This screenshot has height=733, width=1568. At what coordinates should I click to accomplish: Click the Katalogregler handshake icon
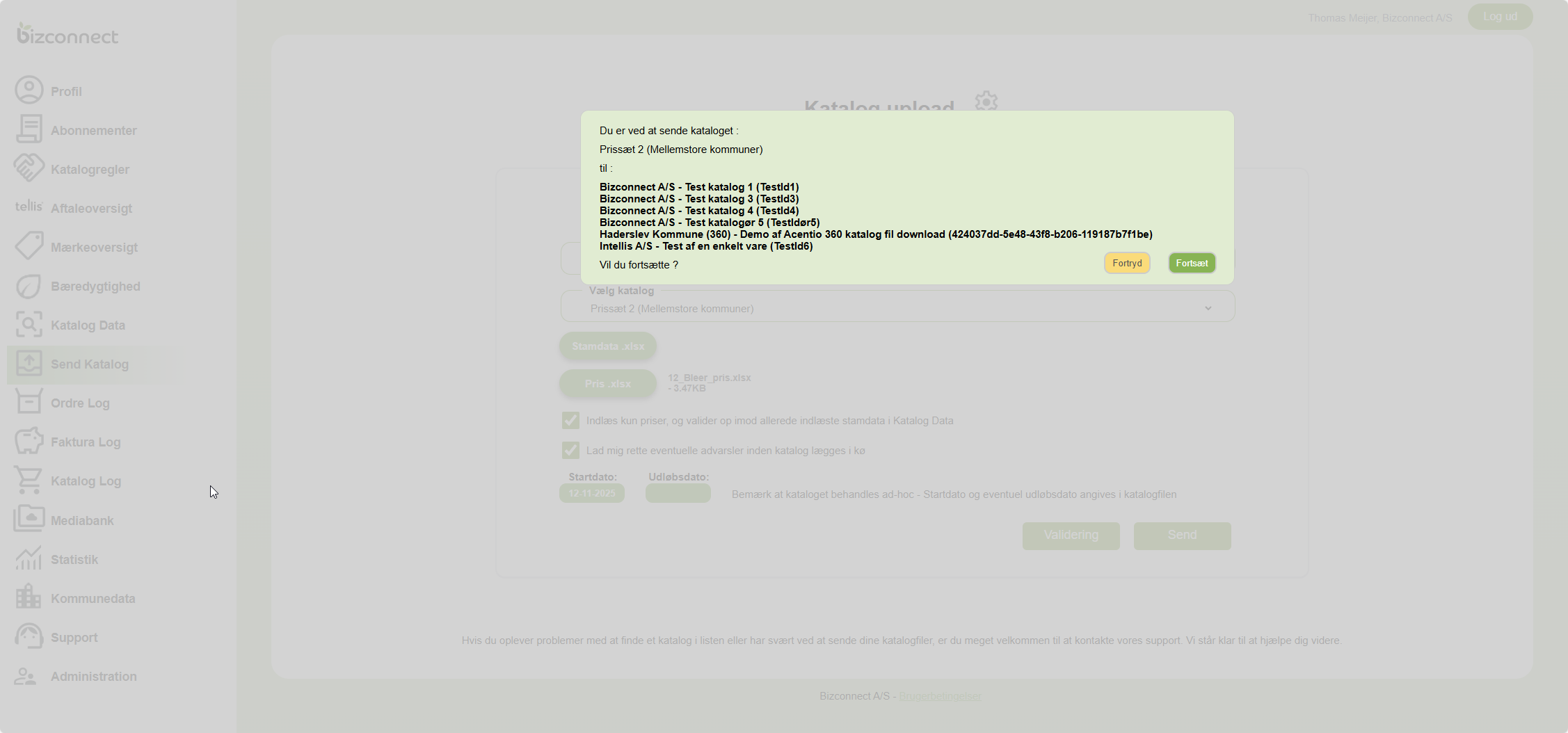coord(29,168)
